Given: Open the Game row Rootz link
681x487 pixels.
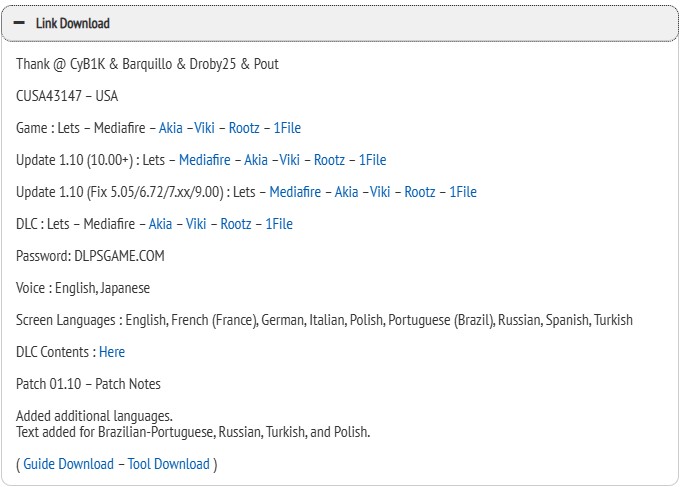Looking at the screenshot, I should pos(244,128).
